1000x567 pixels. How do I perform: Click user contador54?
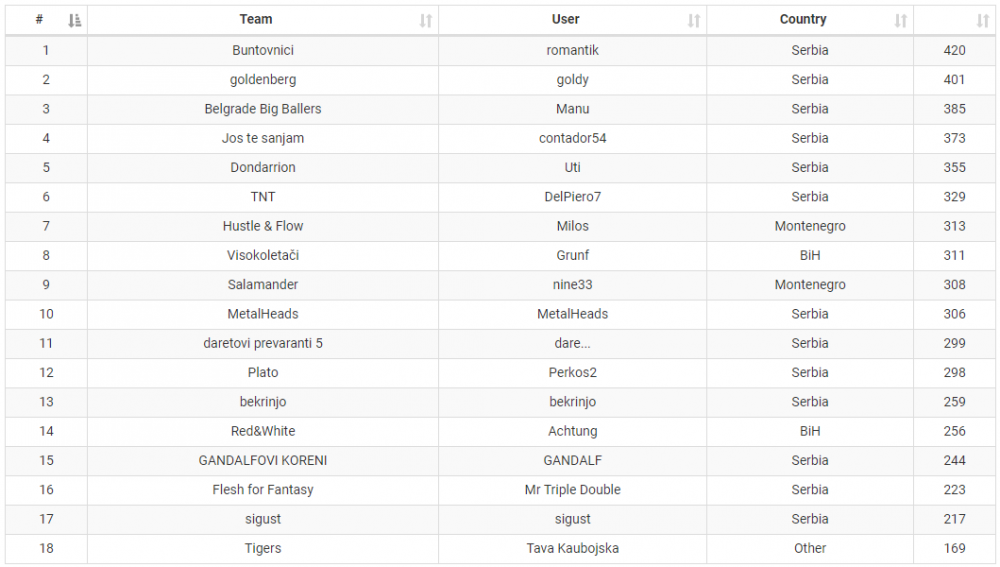tap(573, 138)
